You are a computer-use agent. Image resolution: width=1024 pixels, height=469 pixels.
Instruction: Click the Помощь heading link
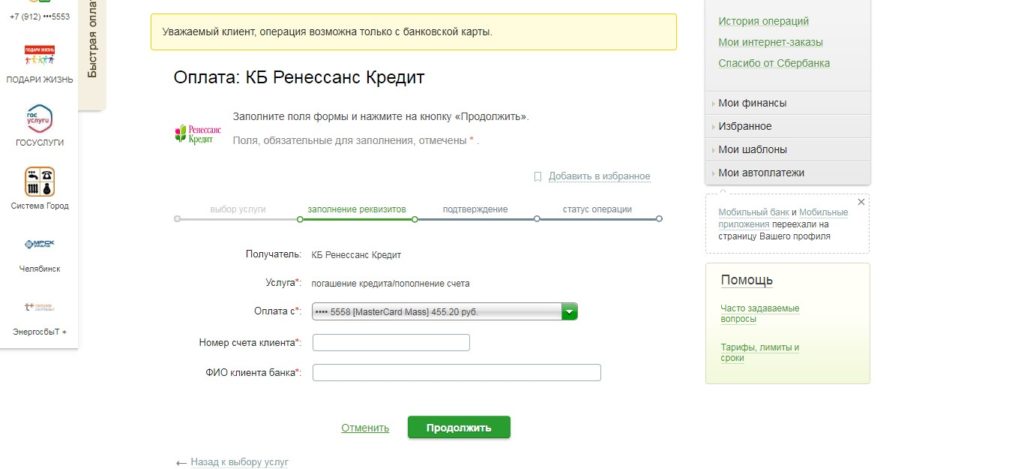click(746, 280)
